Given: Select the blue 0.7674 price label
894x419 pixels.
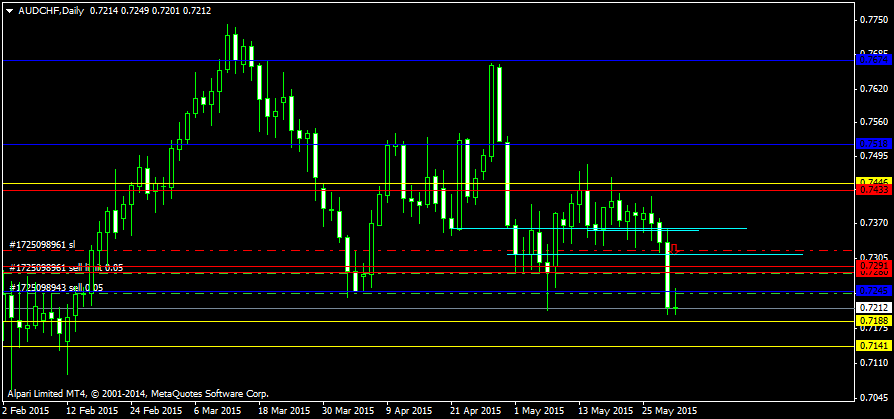Looking at the screenshot, I should click(874, 60).
